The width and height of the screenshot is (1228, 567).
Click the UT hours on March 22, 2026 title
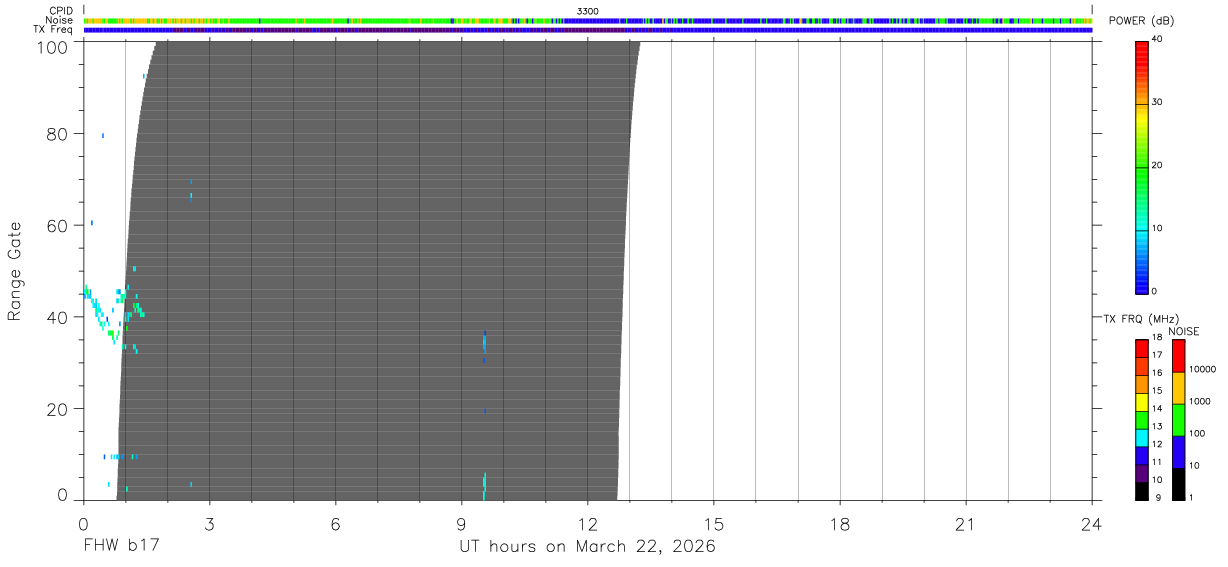coord(587,547)
